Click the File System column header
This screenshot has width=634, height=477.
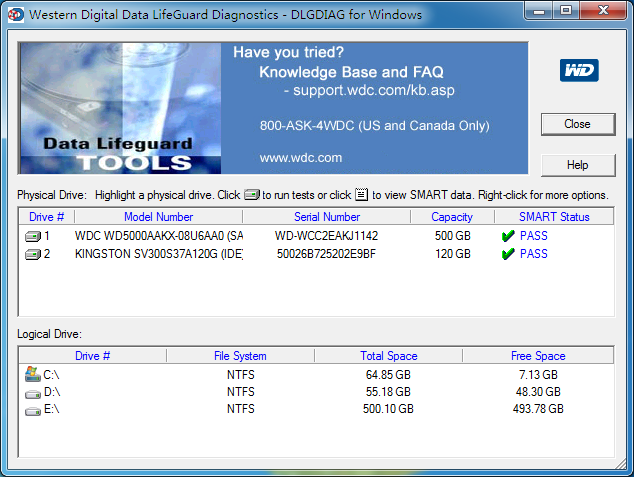coord(240,356)
